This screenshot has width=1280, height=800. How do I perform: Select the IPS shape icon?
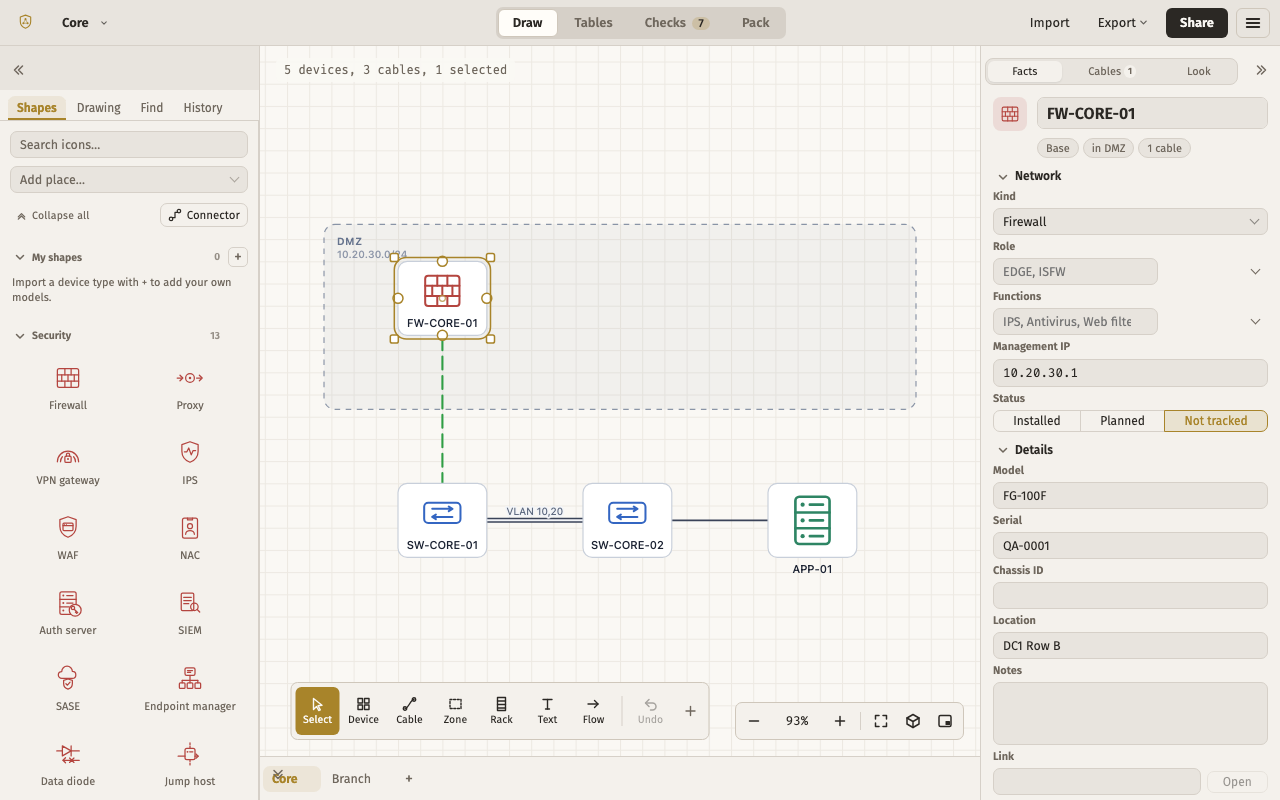coord(190,452)
